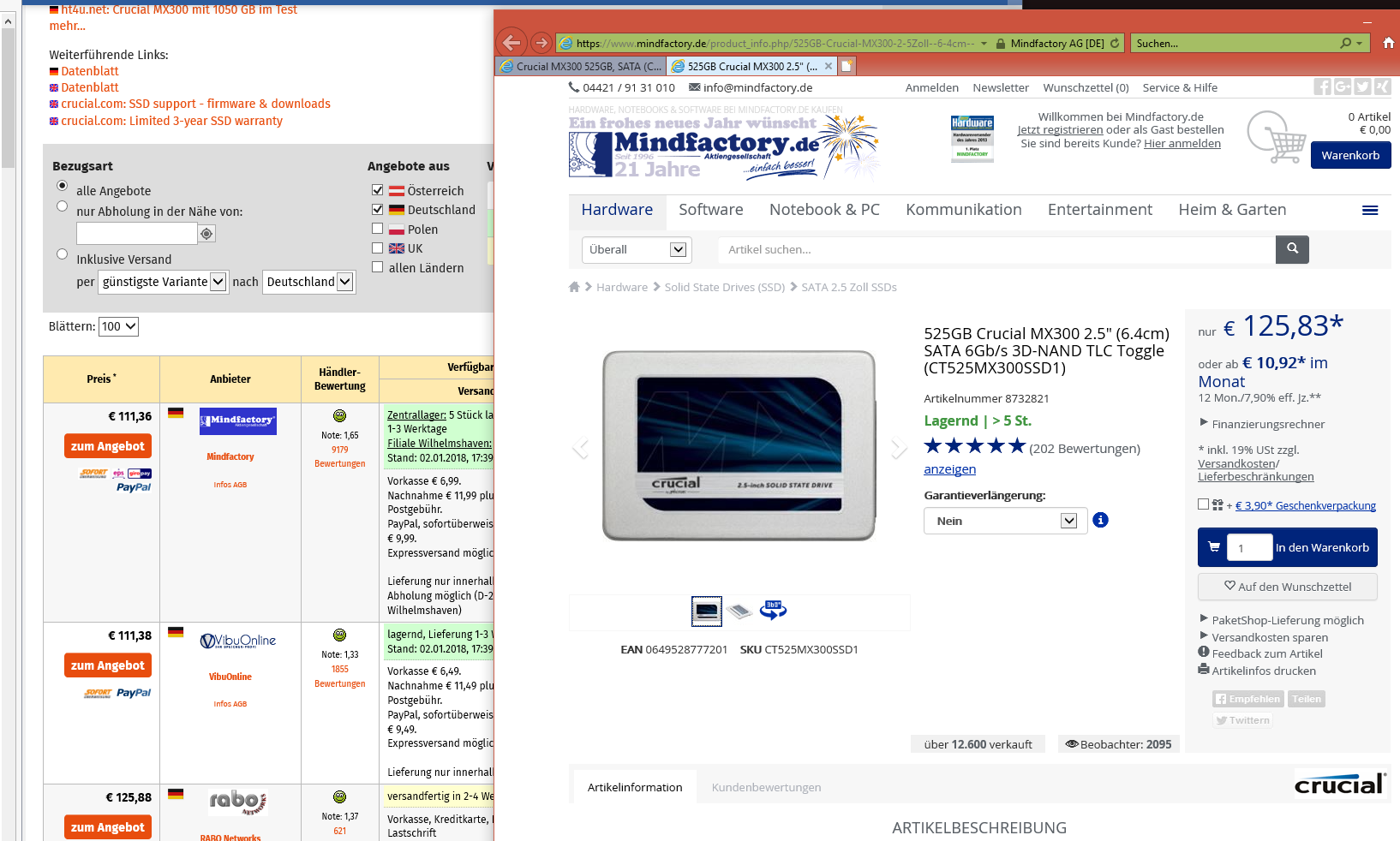Uncheck the Österreich checkbox

(377, 190)
